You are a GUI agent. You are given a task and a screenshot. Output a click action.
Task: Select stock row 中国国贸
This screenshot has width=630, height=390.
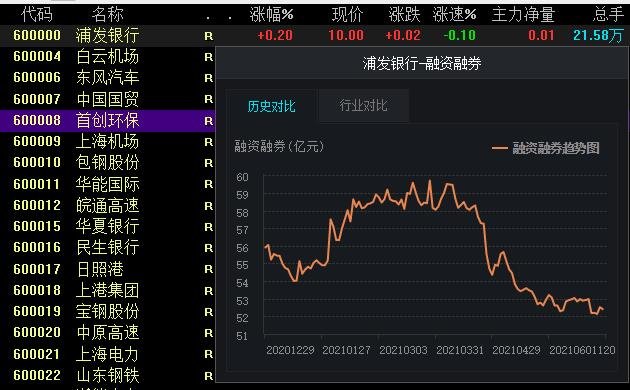click(x=107, y=99)
